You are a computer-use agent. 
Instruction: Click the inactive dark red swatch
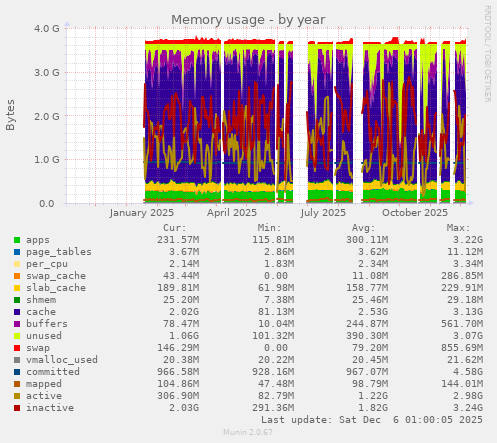click(17, 408)
